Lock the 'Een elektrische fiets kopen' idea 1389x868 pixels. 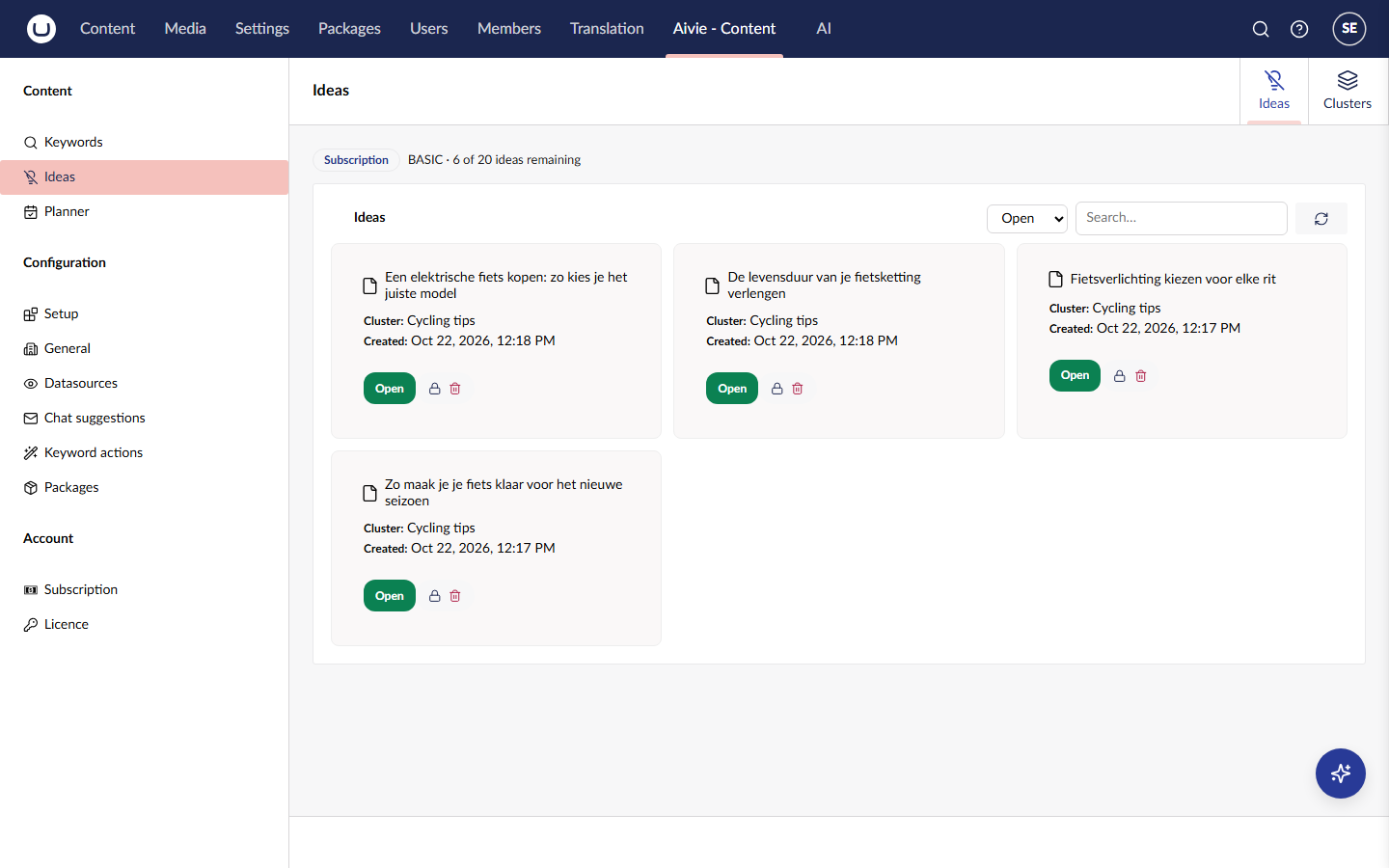435,389
